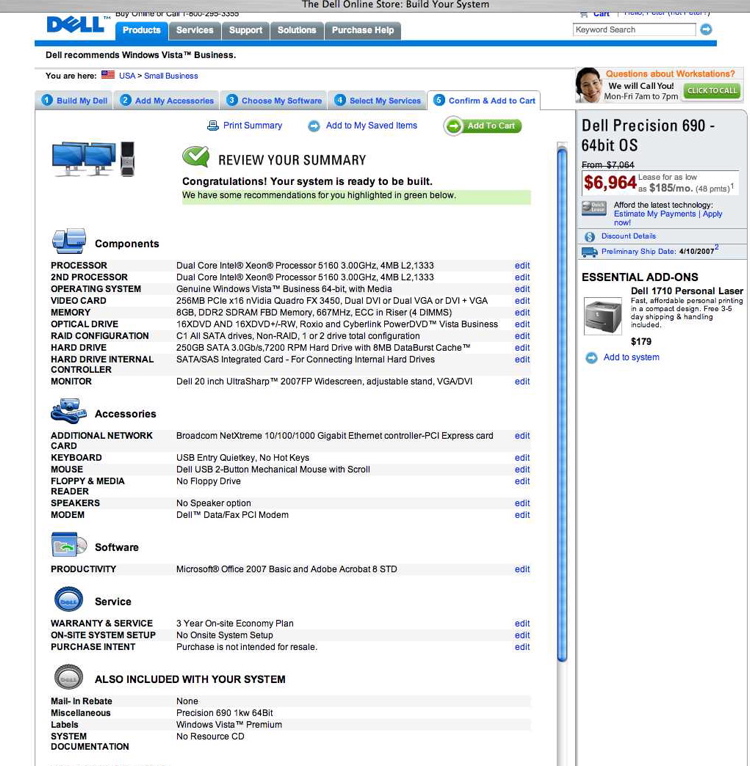Click the grey Also Included Dell icon
The width and height of the screenshot is (750, 766).
click(x=68, y=677)
